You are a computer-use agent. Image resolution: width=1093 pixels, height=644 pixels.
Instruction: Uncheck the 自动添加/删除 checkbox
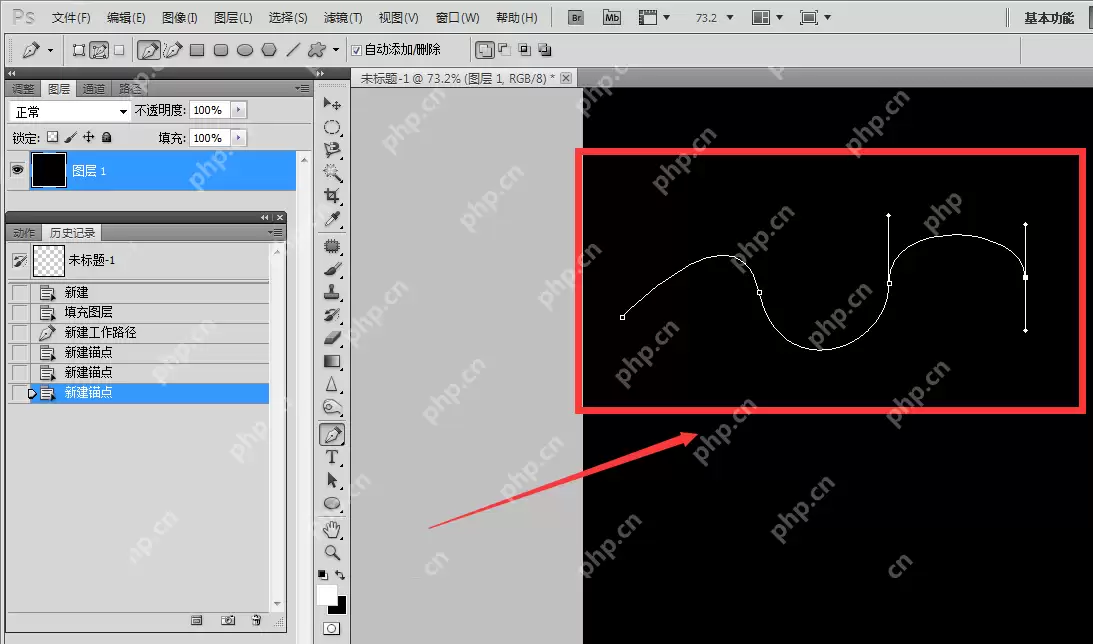tap(357, 50)
